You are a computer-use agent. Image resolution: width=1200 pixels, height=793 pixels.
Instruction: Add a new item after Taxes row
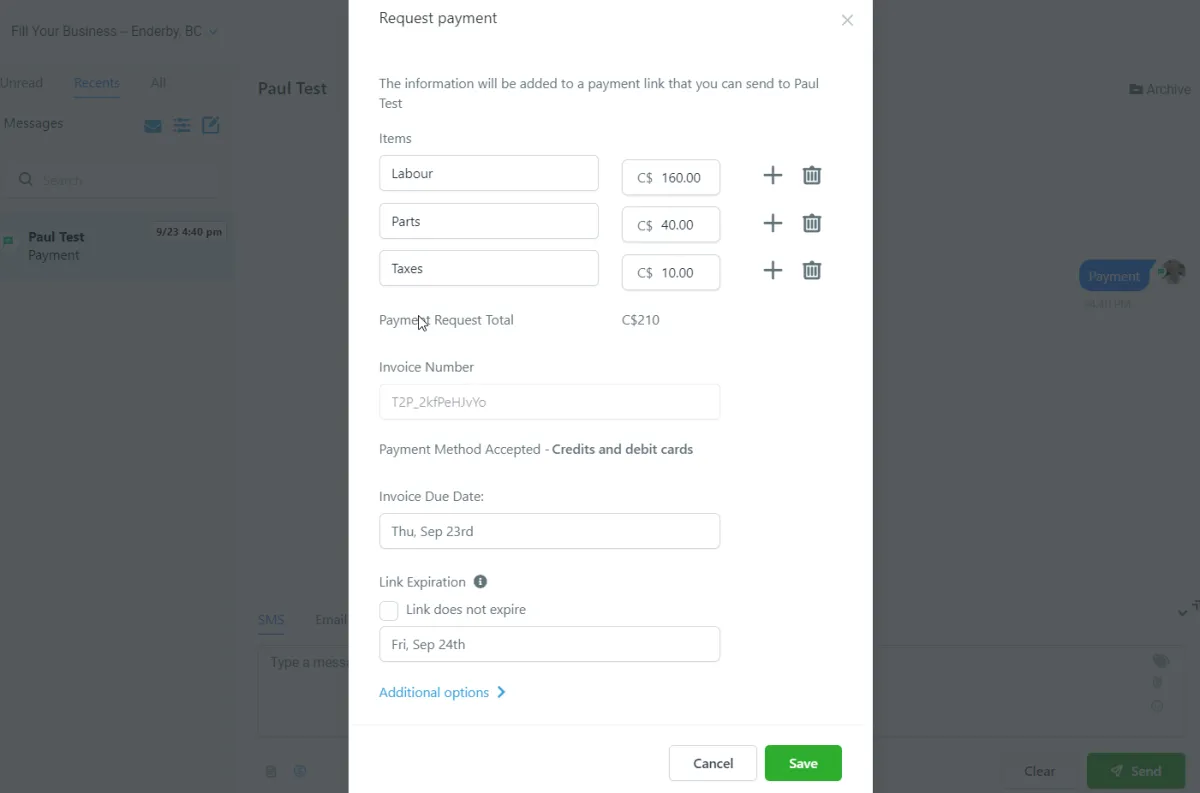pyautogui.click(x=772, y=270)
